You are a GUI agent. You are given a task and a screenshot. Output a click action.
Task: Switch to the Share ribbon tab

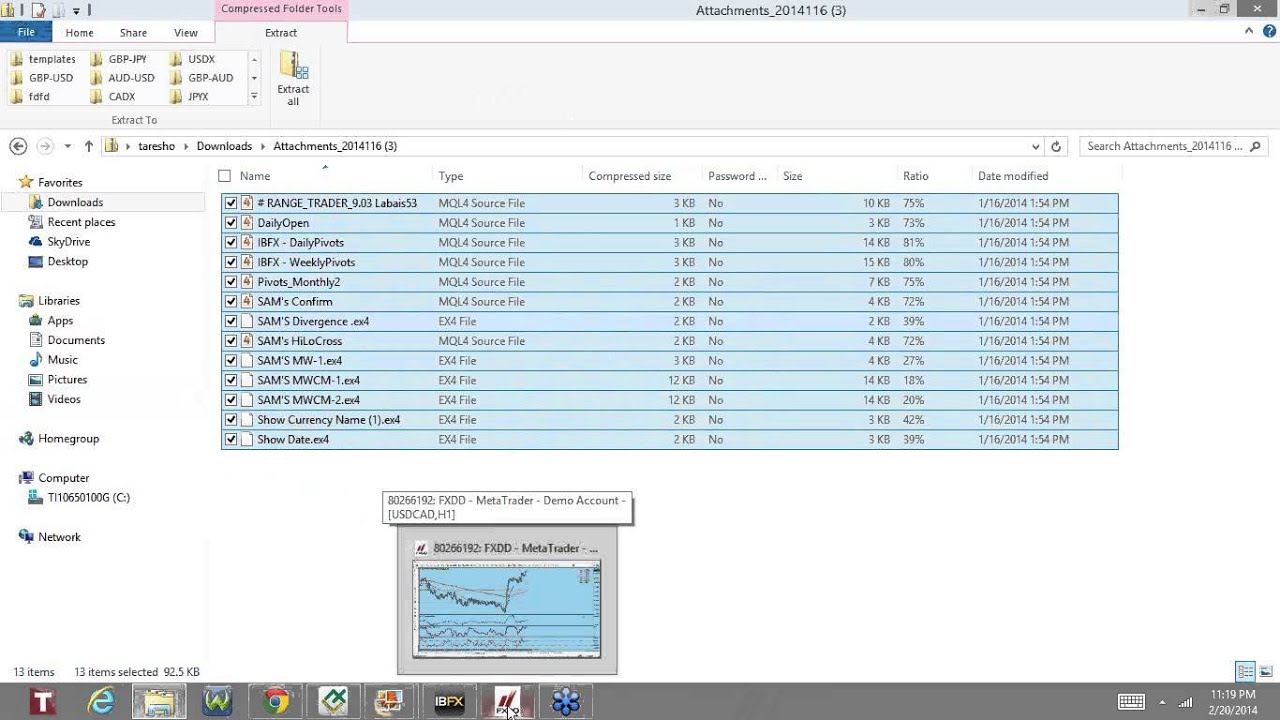click(x=133, y=33)
